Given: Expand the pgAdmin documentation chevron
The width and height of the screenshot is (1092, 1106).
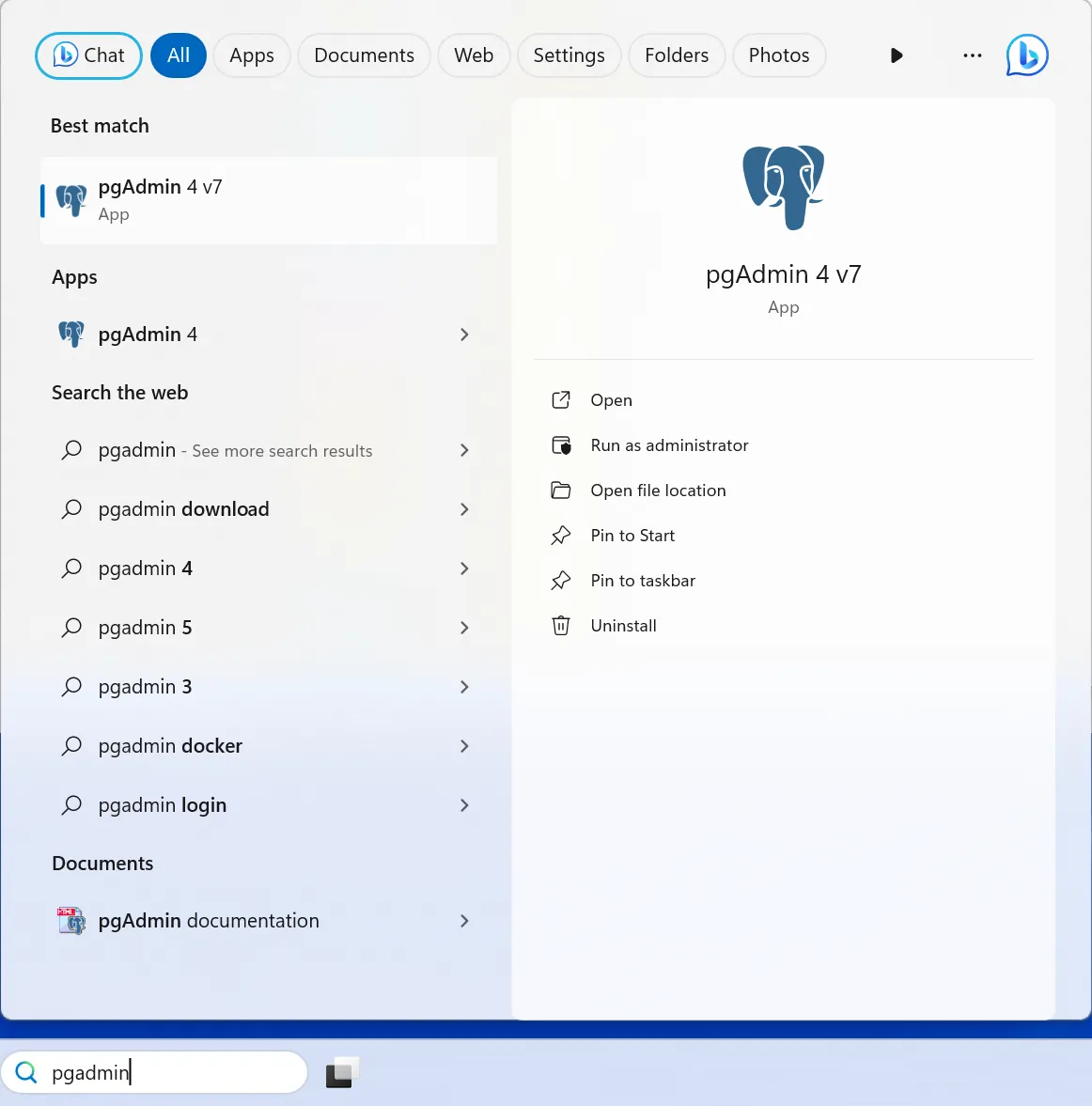Looking at the screenshot, I should coord(464,921).
